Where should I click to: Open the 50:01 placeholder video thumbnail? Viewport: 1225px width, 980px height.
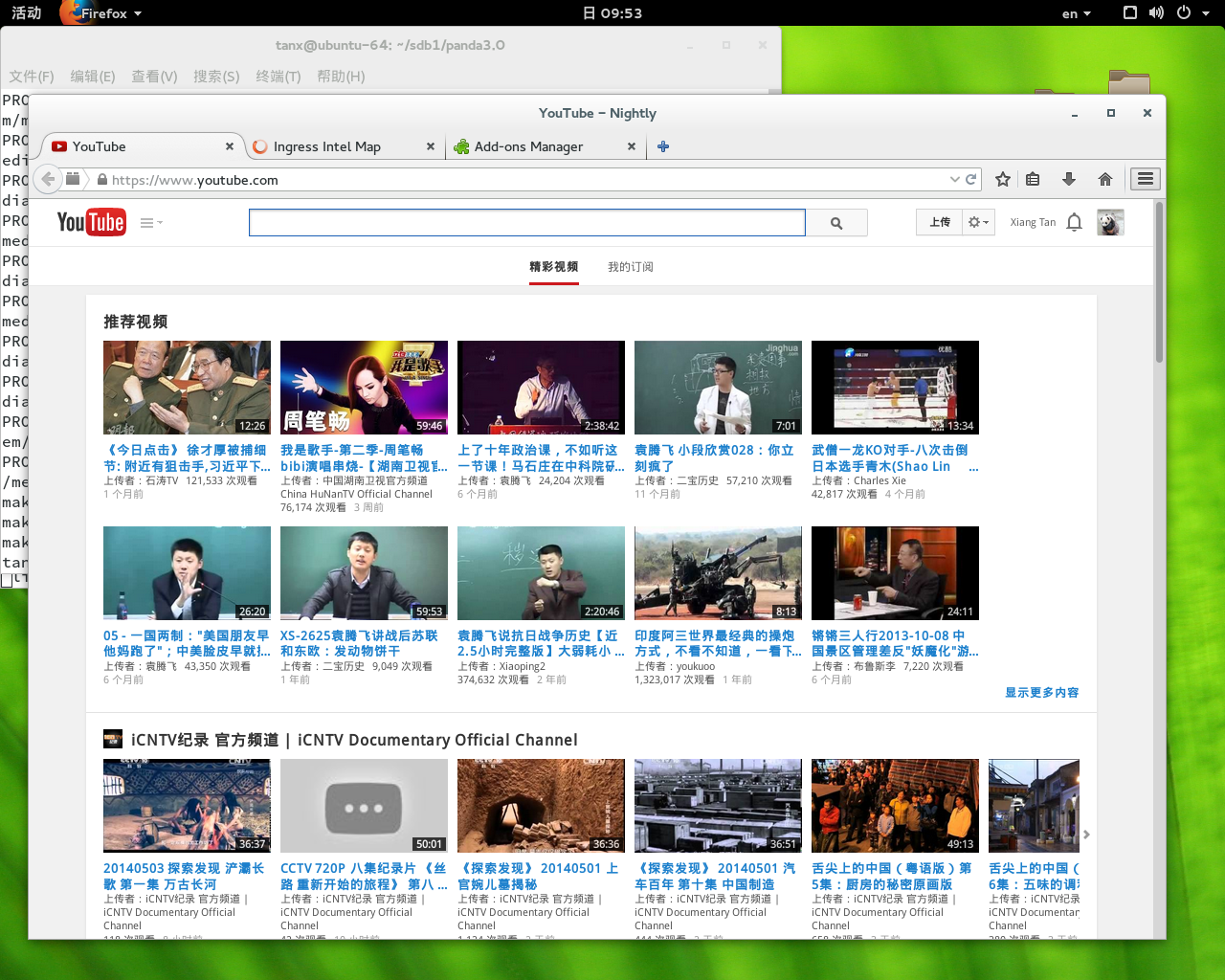[364, 806]
